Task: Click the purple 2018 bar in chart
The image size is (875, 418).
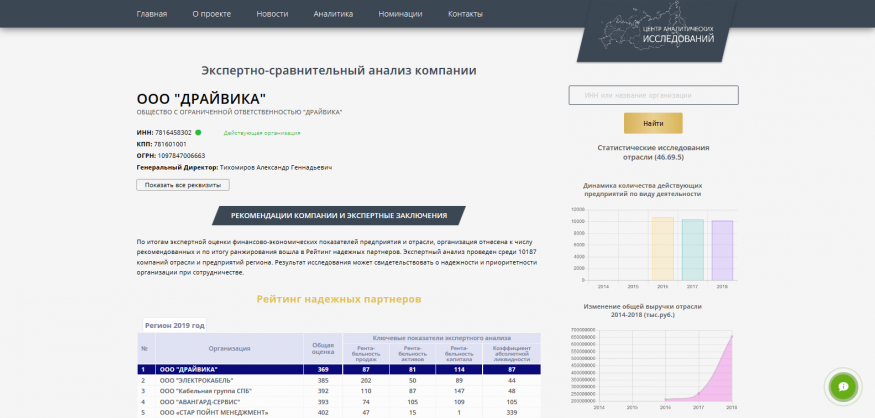Action: pyautogui.click(x=722, y=249)
